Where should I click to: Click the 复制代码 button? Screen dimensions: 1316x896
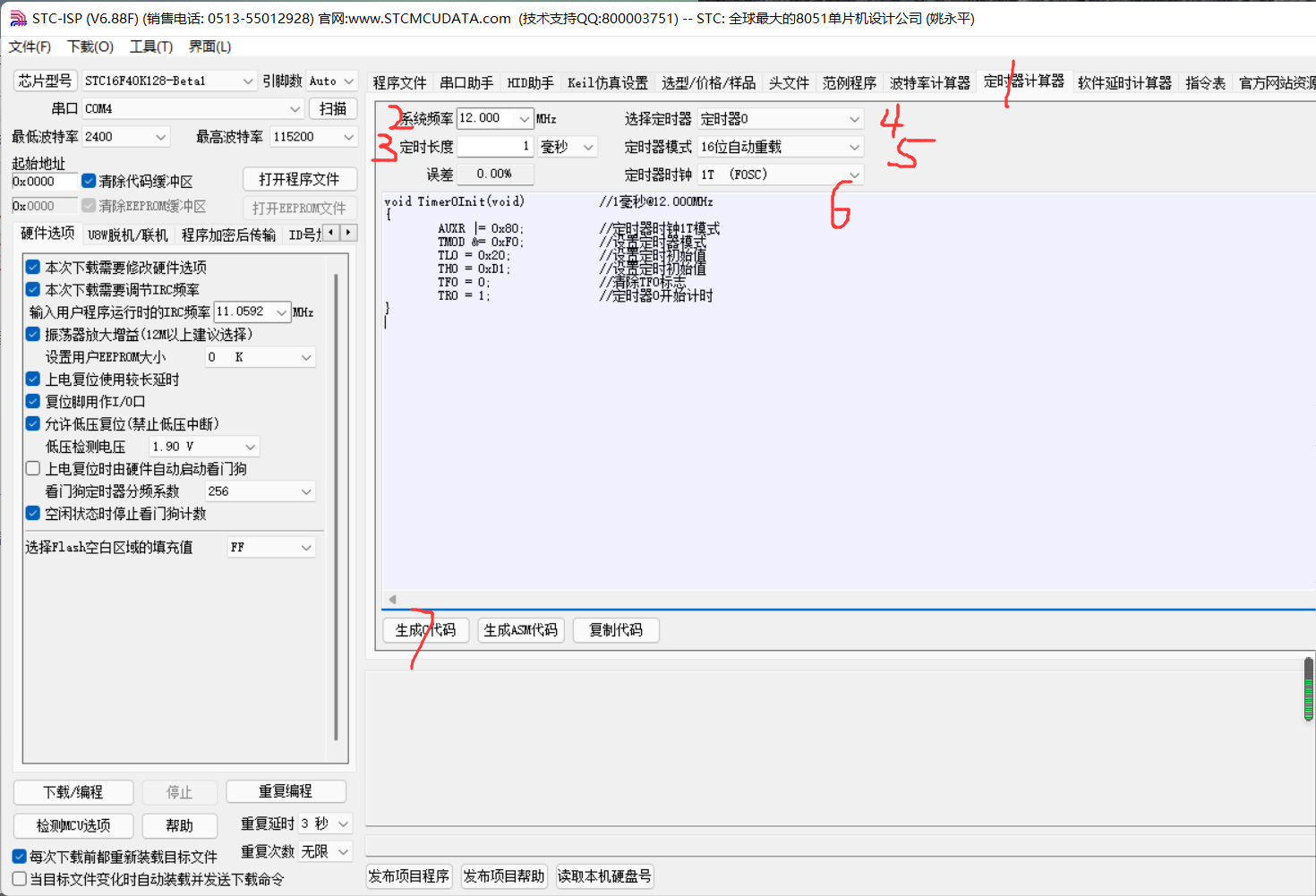click(616, 630)
